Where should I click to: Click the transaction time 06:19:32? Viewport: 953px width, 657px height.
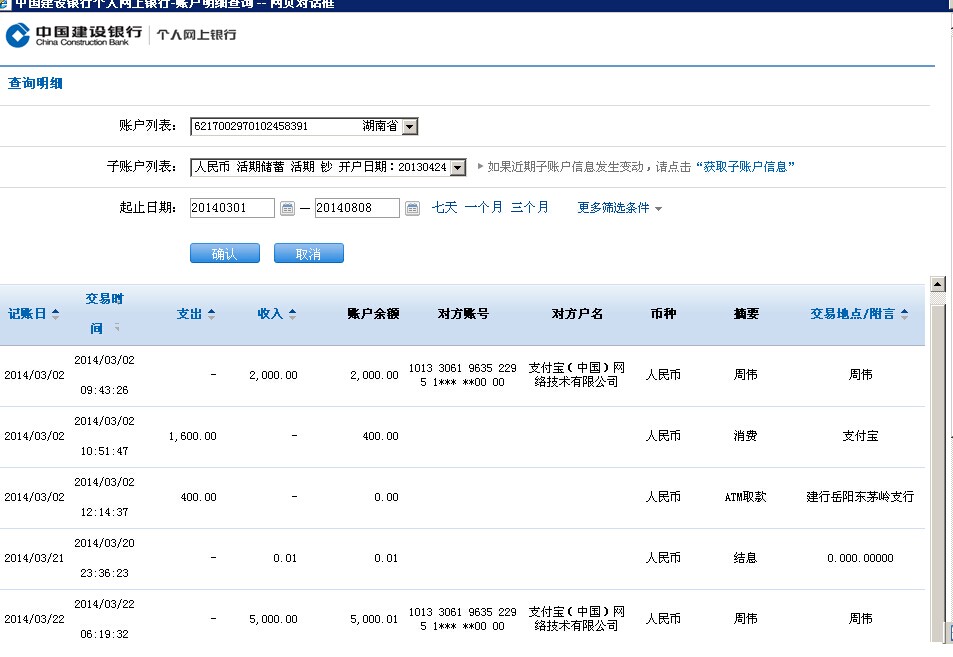[105, 635]
